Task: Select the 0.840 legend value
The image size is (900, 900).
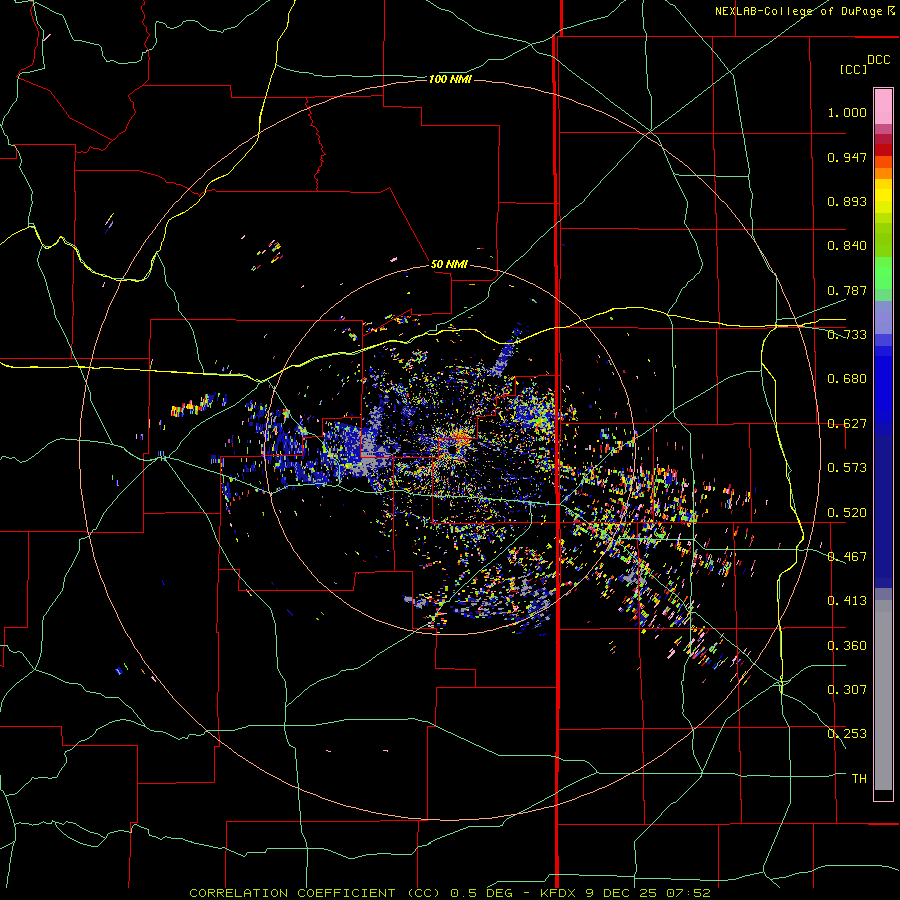Action: [847, 246]
